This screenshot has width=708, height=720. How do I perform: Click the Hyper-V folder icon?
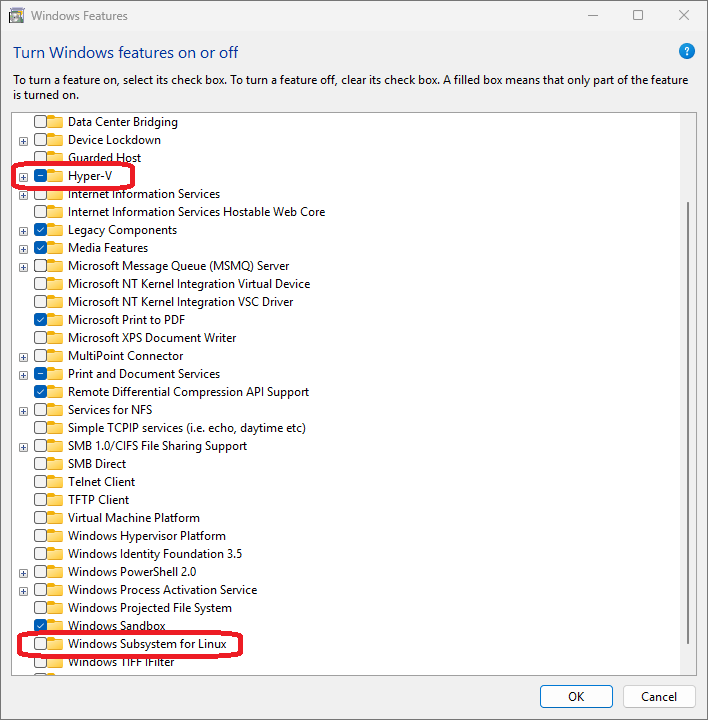pyautogui.click(x=55, y=176)
